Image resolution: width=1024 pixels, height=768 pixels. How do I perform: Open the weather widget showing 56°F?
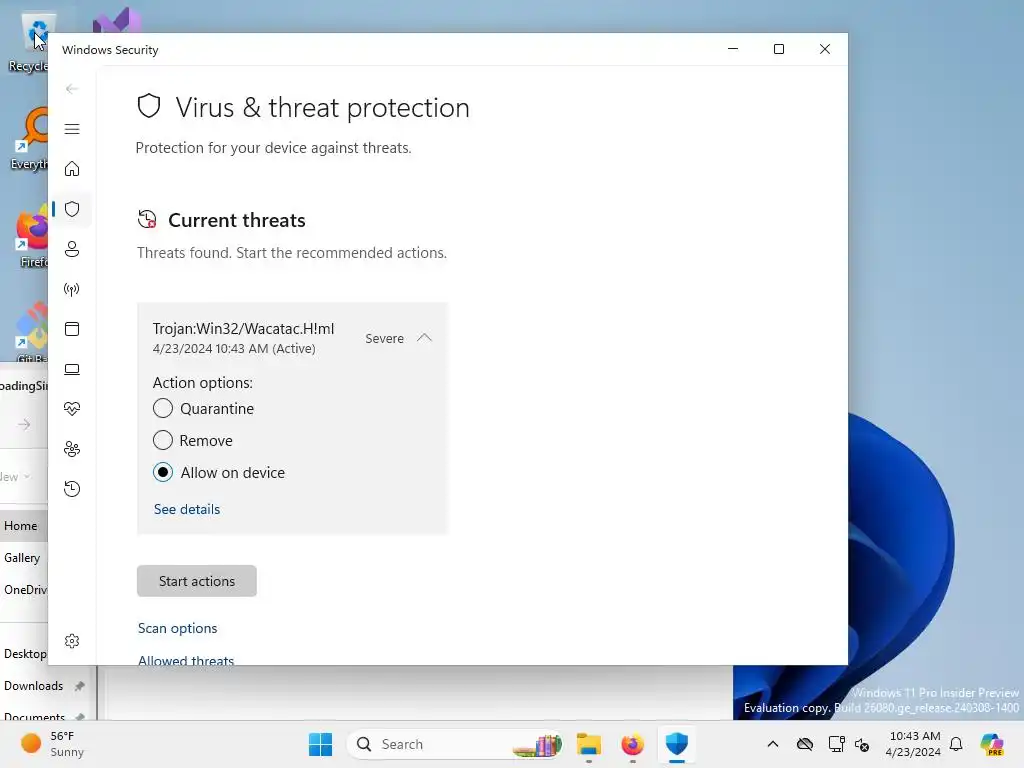pos(52,744)
